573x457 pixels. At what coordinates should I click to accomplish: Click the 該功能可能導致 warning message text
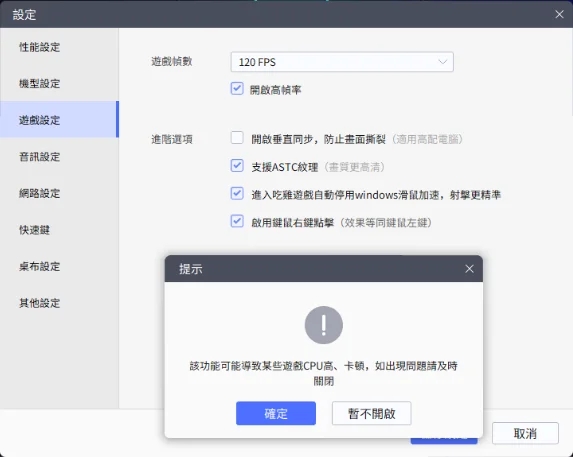point(323,373)
